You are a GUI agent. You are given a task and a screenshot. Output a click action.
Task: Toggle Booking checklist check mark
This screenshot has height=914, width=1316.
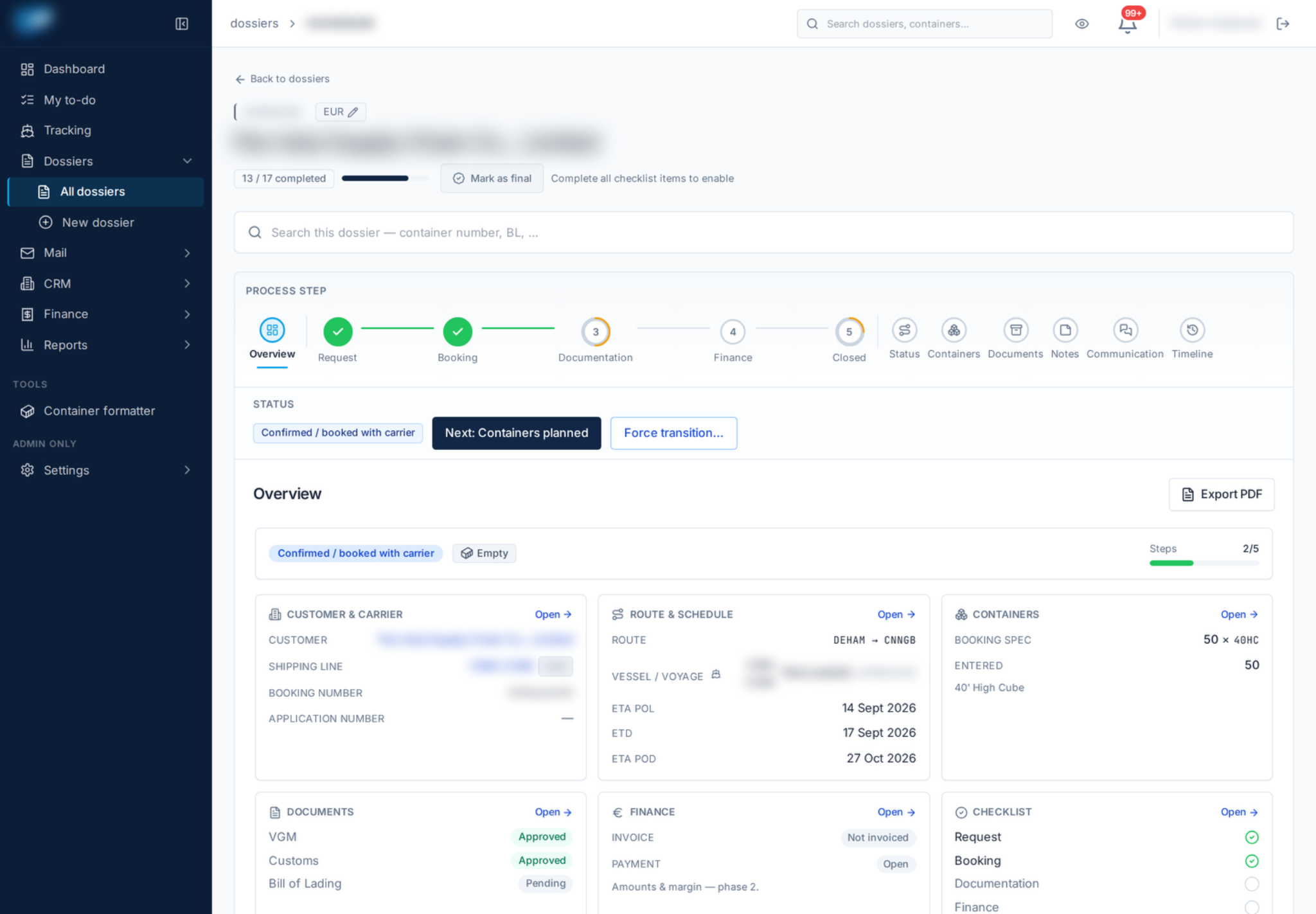[1251, 861]
